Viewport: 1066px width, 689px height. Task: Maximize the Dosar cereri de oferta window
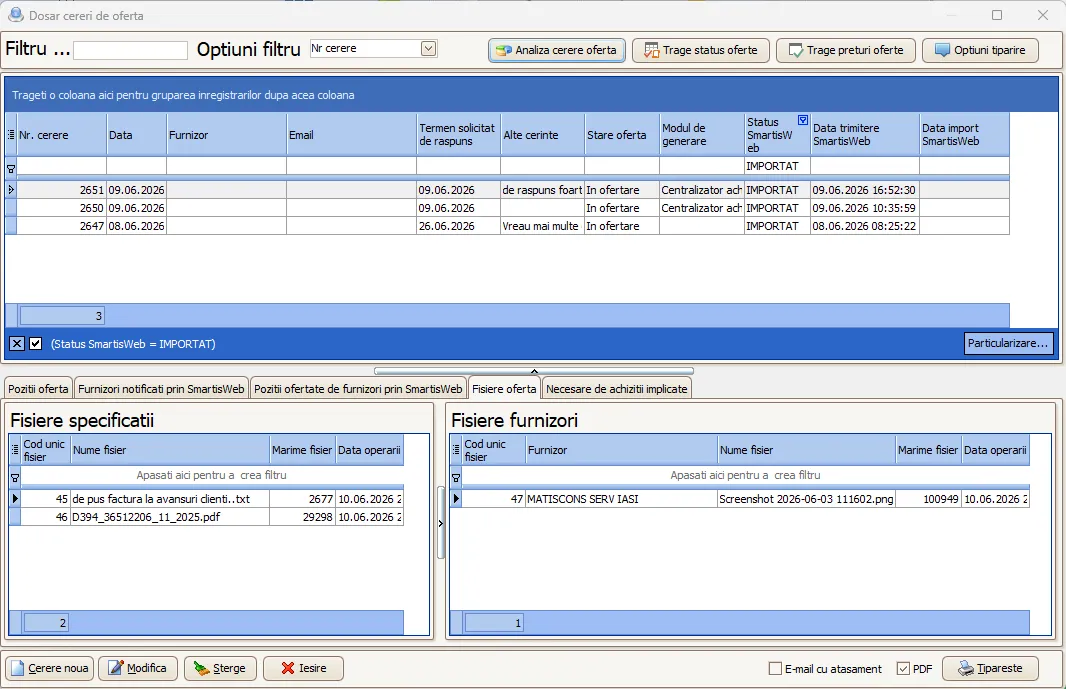pos(997,15)
